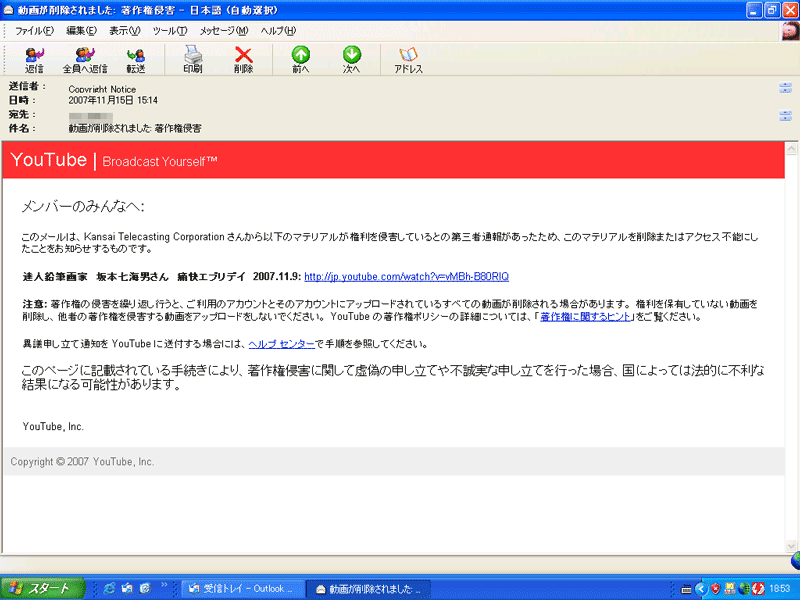Delete the message with the red 削除 icon
The height and width of the screenshot is (600, 800).
243,60
